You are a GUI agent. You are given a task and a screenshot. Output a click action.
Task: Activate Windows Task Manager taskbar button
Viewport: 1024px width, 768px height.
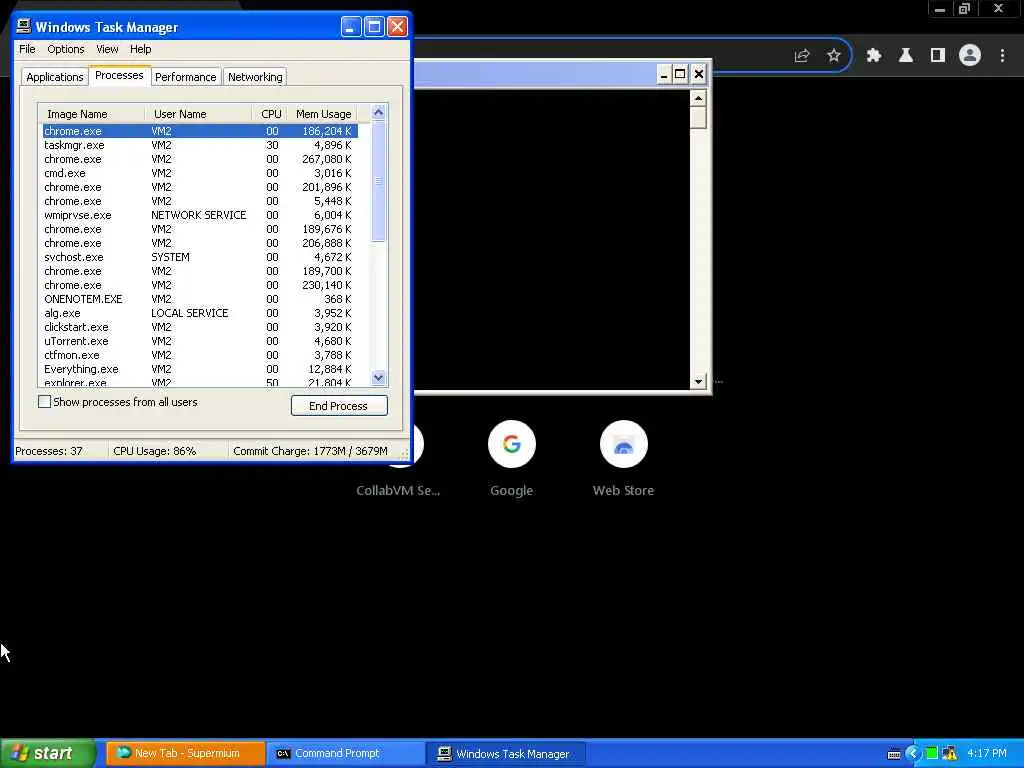(x=506, y=754)
